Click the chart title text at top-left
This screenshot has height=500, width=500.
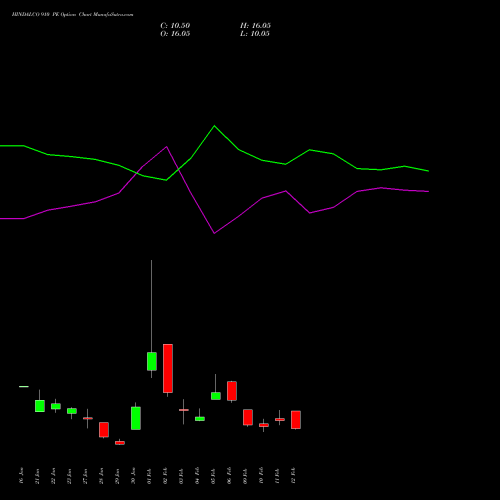click(72, 15)
